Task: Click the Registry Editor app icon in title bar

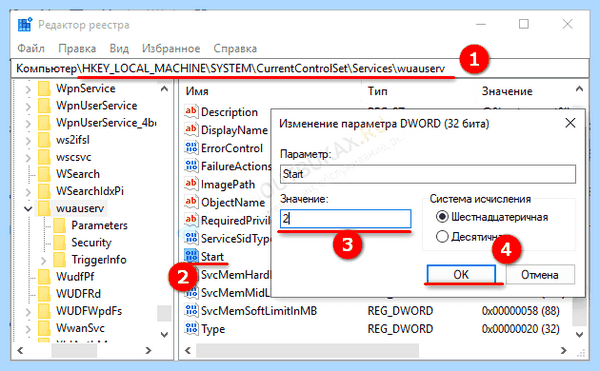Action: click(25, 24)
